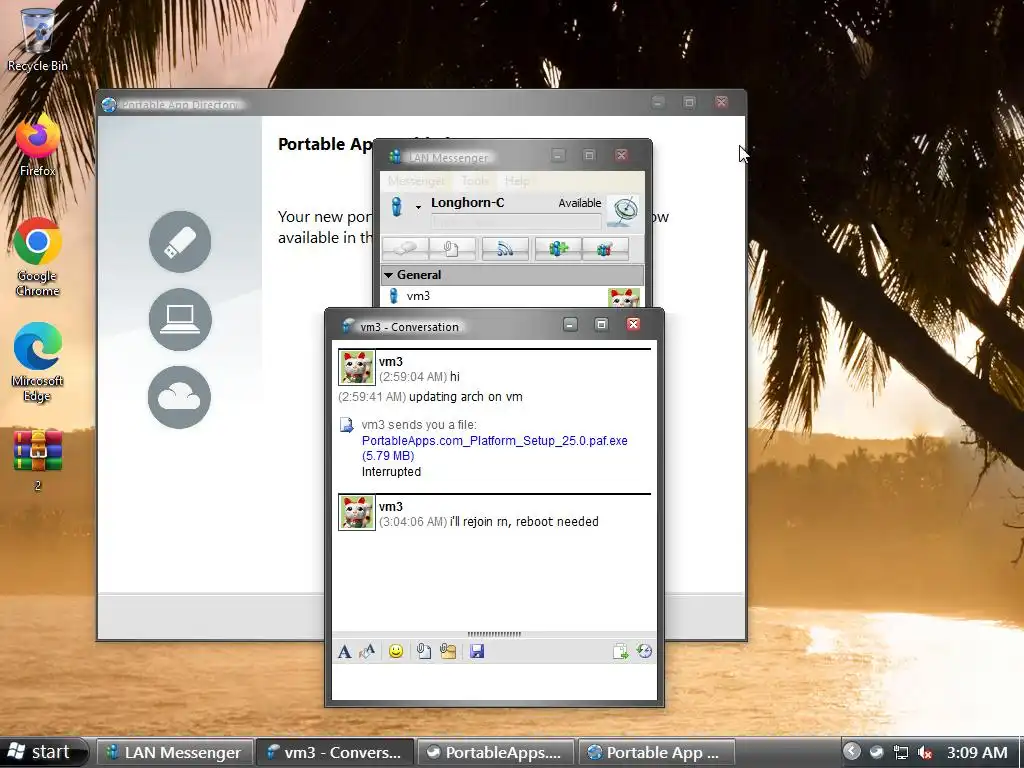The width and height of the screenshot is (1024, 768).
Task: Select the laptop icon in Portable App window
Action: 180,319
